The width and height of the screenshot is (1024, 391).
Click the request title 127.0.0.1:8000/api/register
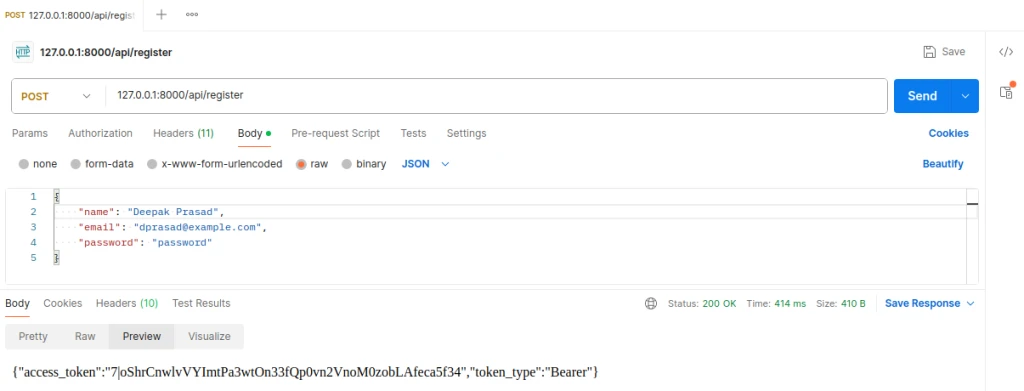click(x=106, y=52)
